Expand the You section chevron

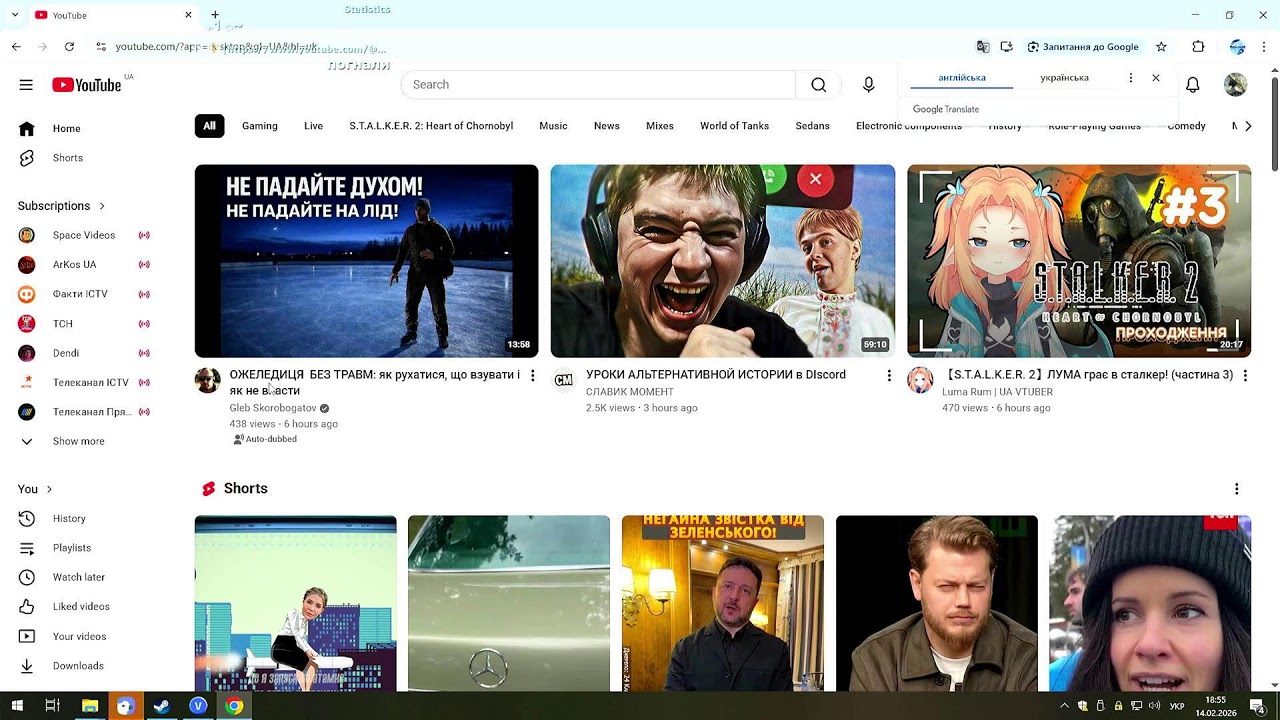[x=49, y=489]
